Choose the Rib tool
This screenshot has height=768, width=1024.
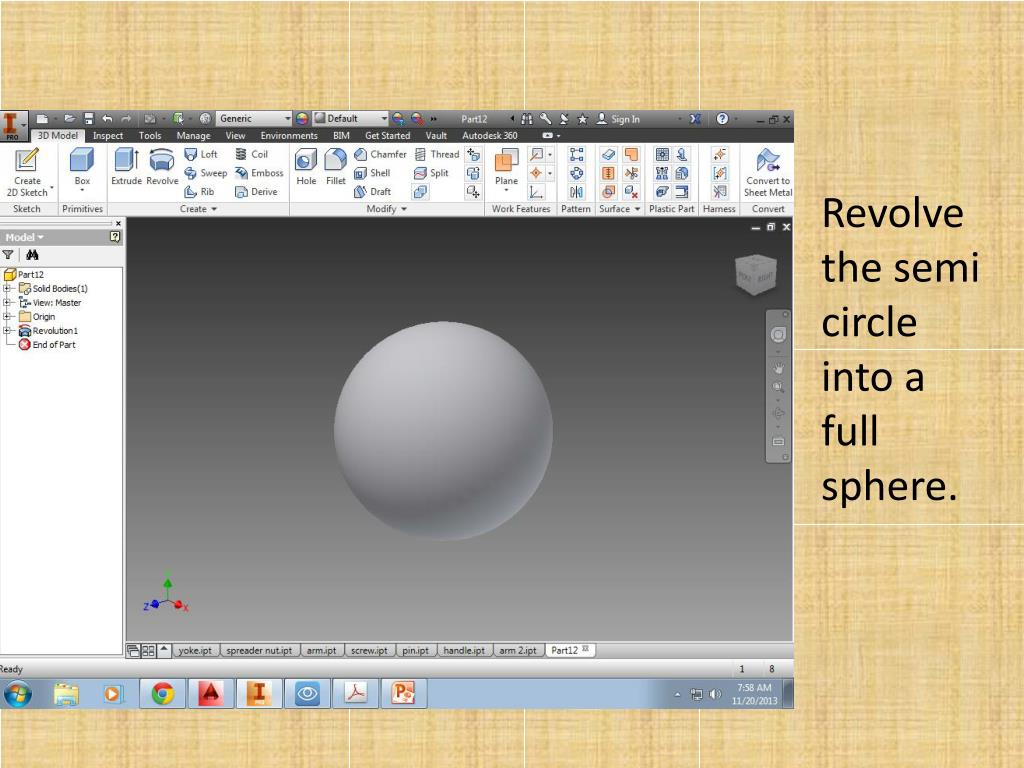[199, 191]
